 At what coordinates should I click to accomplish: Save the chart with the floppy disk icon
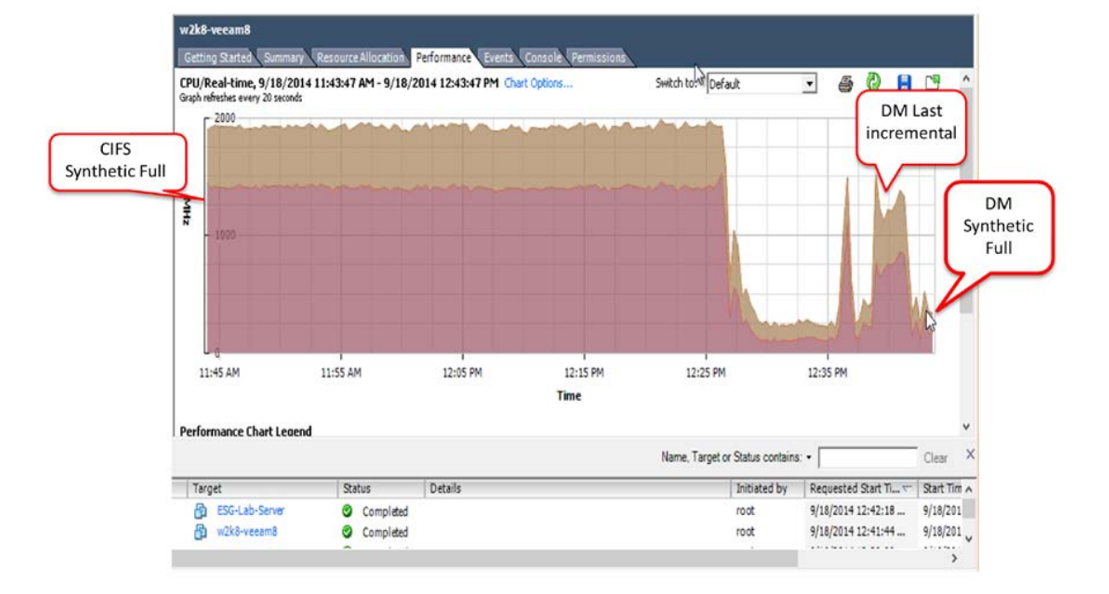click(x=904, y=82)
